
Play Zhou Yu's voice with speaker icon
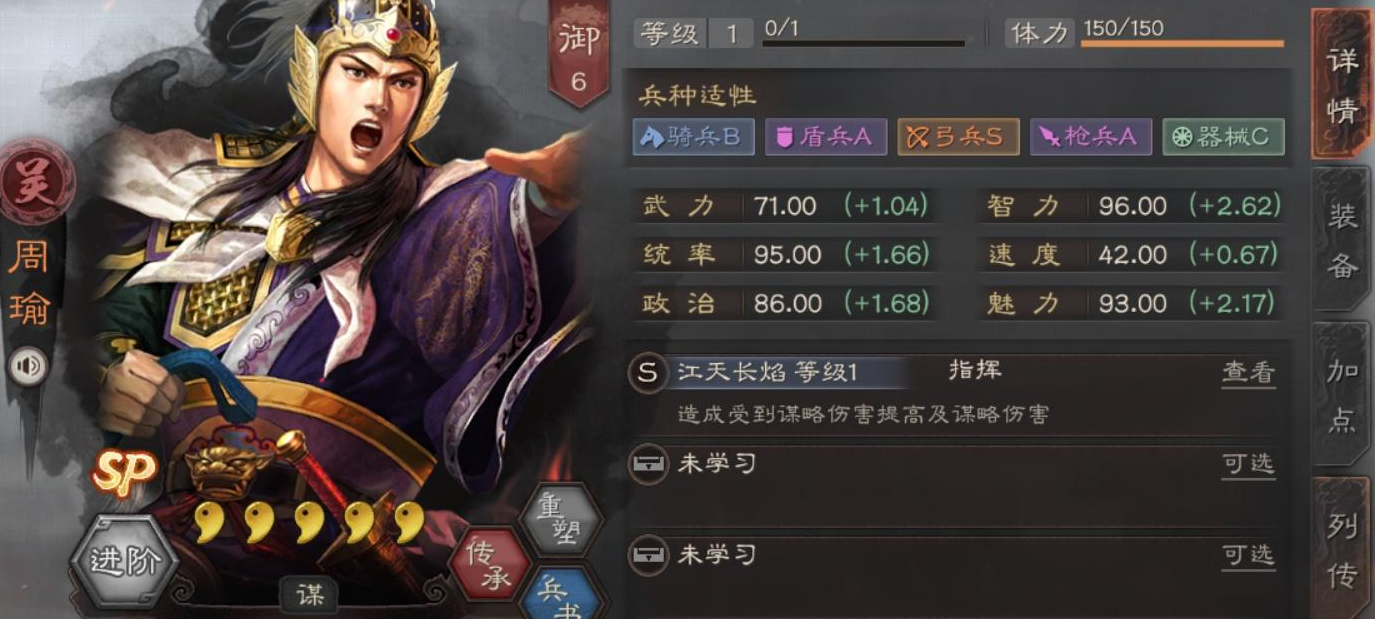click(x=28, y=367)
